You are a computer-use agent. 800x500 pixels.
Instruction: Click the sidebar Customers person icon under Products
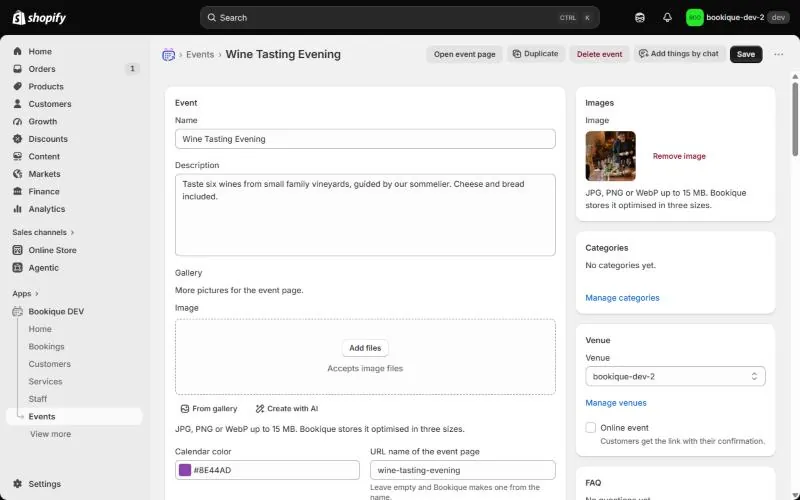[x=17, y=104]
